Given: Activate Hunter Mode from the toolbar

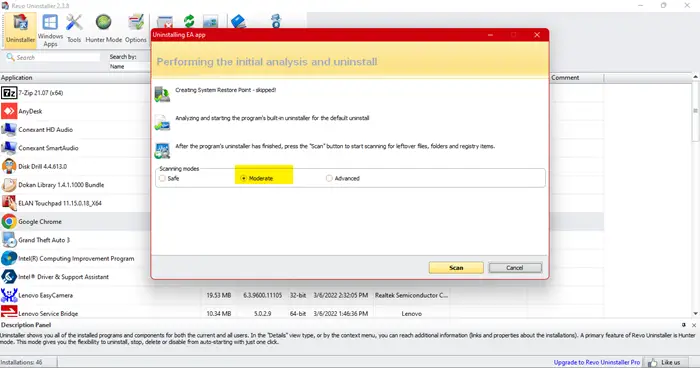Looking at the screenshot, I should click(x=104, y=29).
